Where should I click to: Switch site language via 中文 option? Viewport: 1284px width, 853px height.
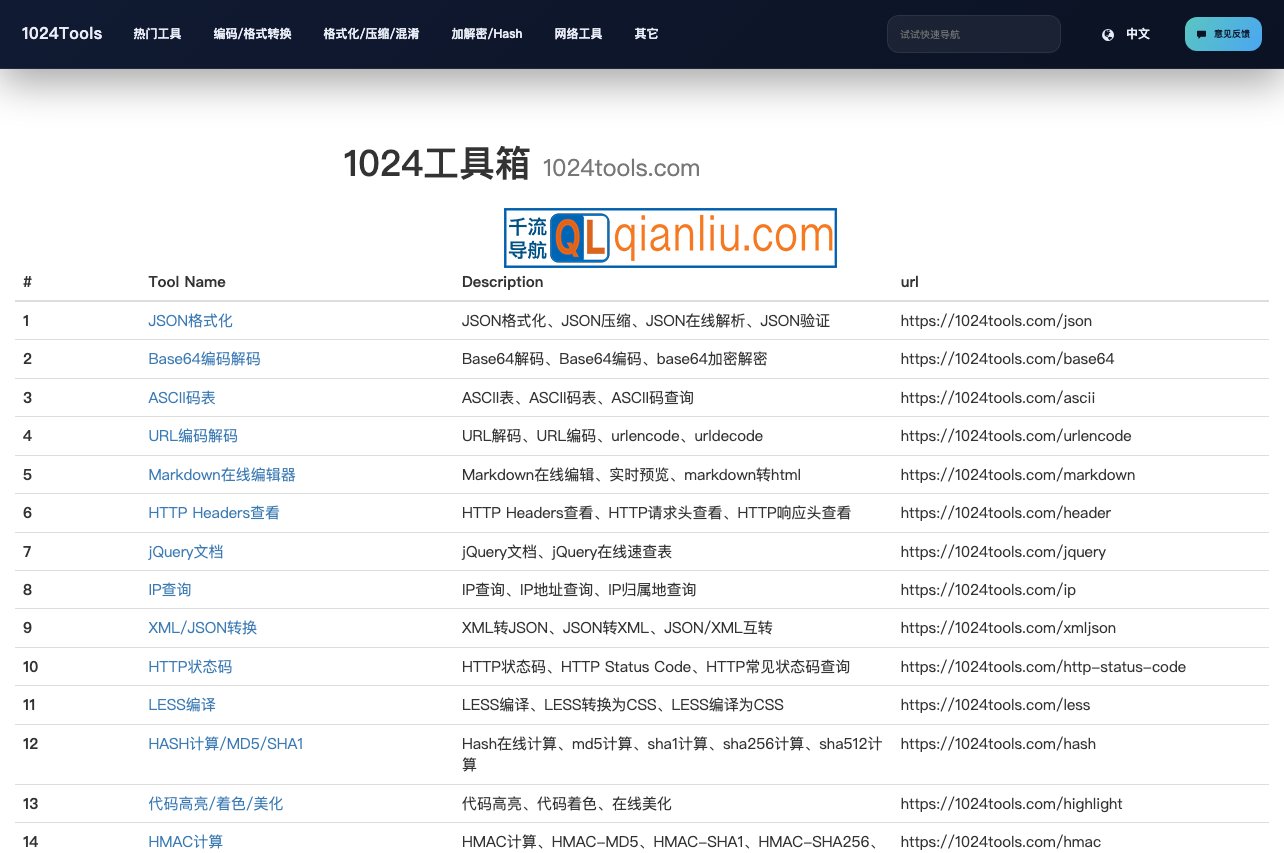[x=1137, y=33]
